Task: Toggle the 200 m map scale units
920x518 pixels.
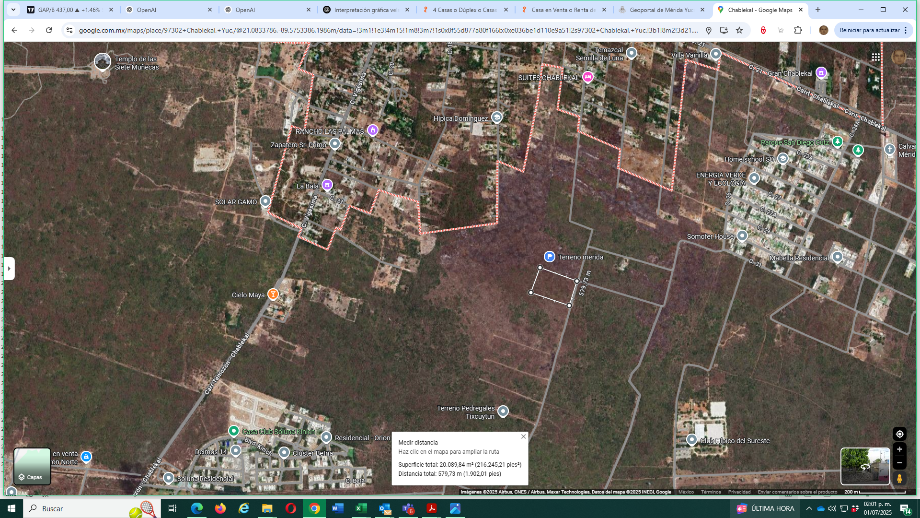Action: point(874,492)
